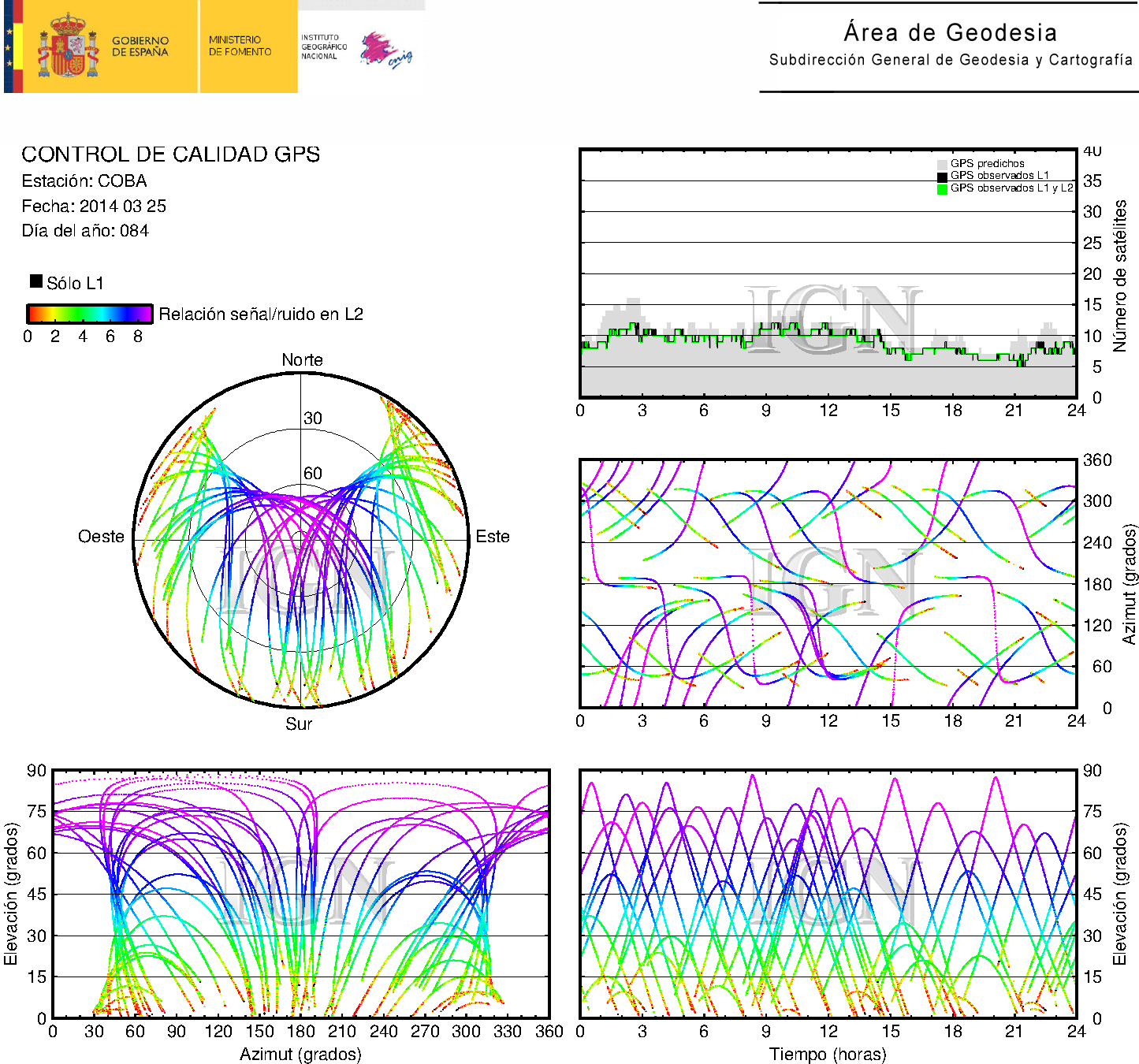Image resolution: width=1139 pixels, height=1064 pixels.
Task: Click the Instituto Geográfico Nacional logo text
Action: click(x=323, y=47)
